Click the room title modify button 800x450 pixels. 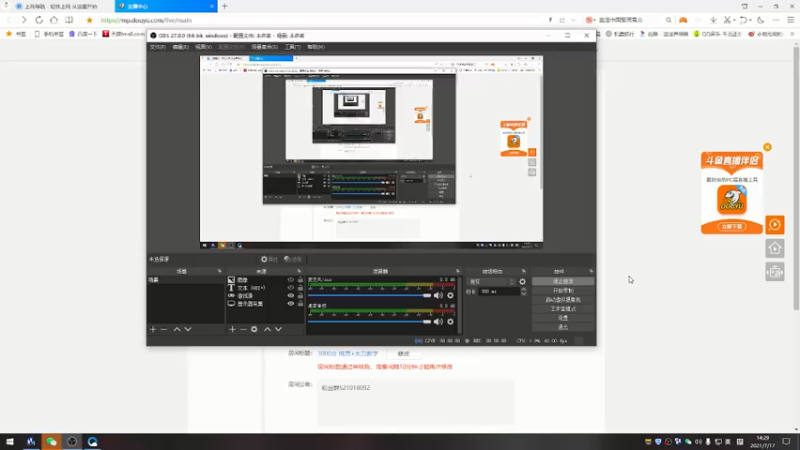[404, 354]
